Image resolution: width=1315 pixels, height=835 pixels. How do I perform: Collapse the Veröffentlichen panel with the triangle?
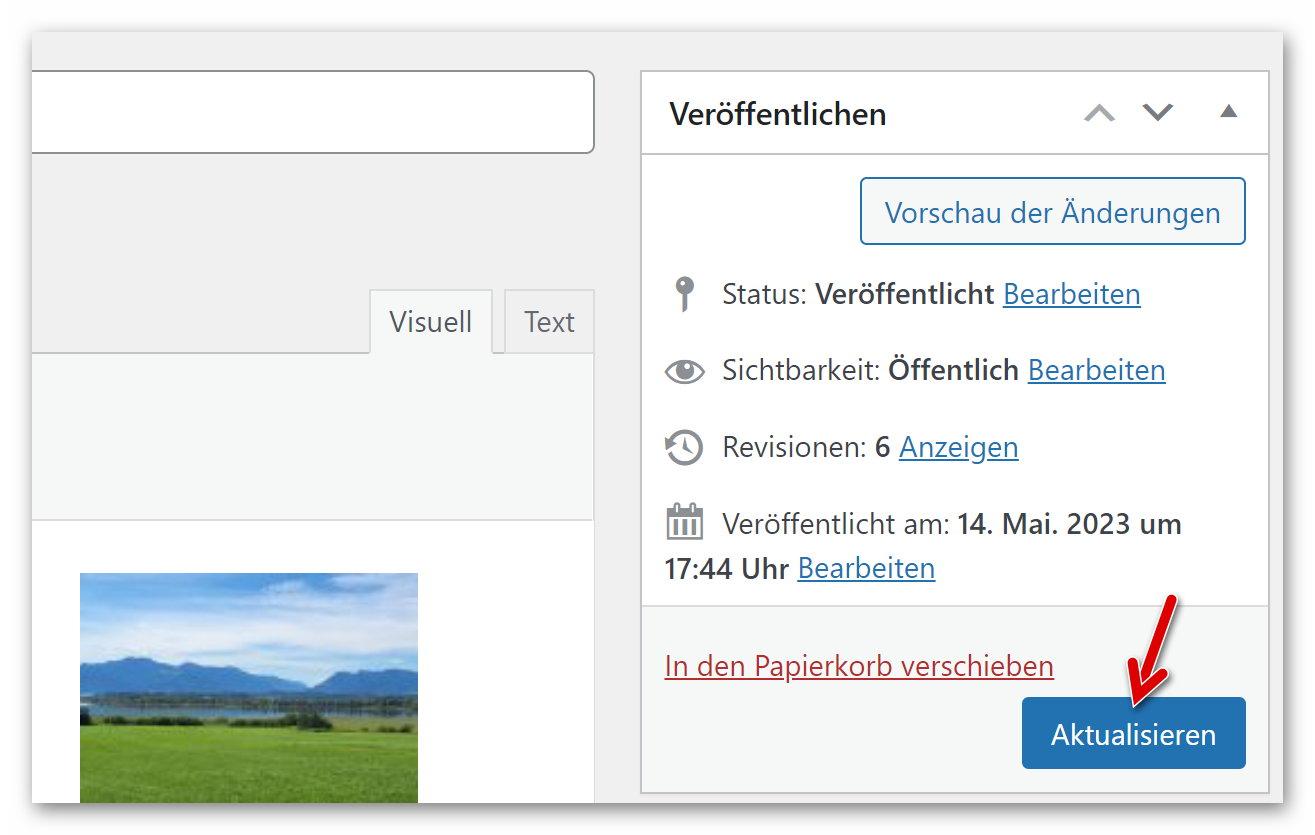click(x=1228, y=112)
